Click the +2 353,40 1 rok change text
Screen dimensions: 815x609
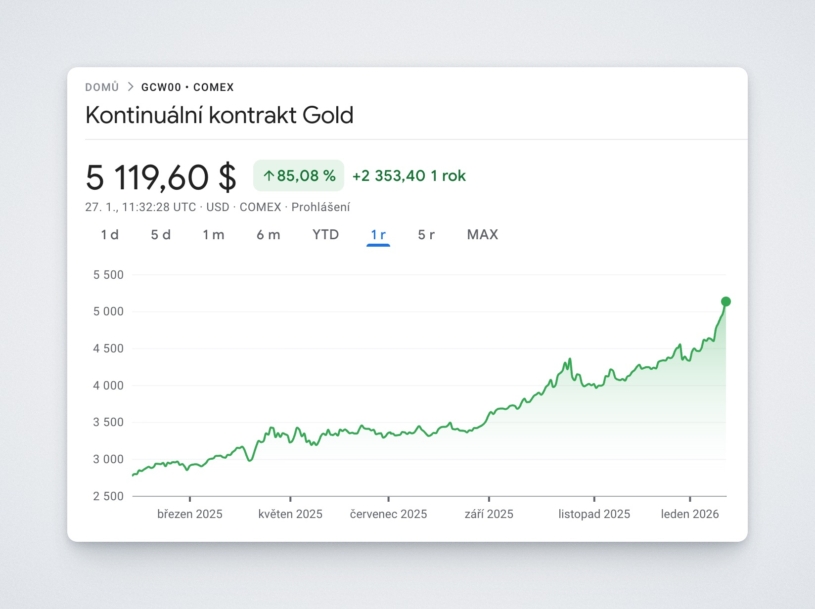[x=408, y=176]
